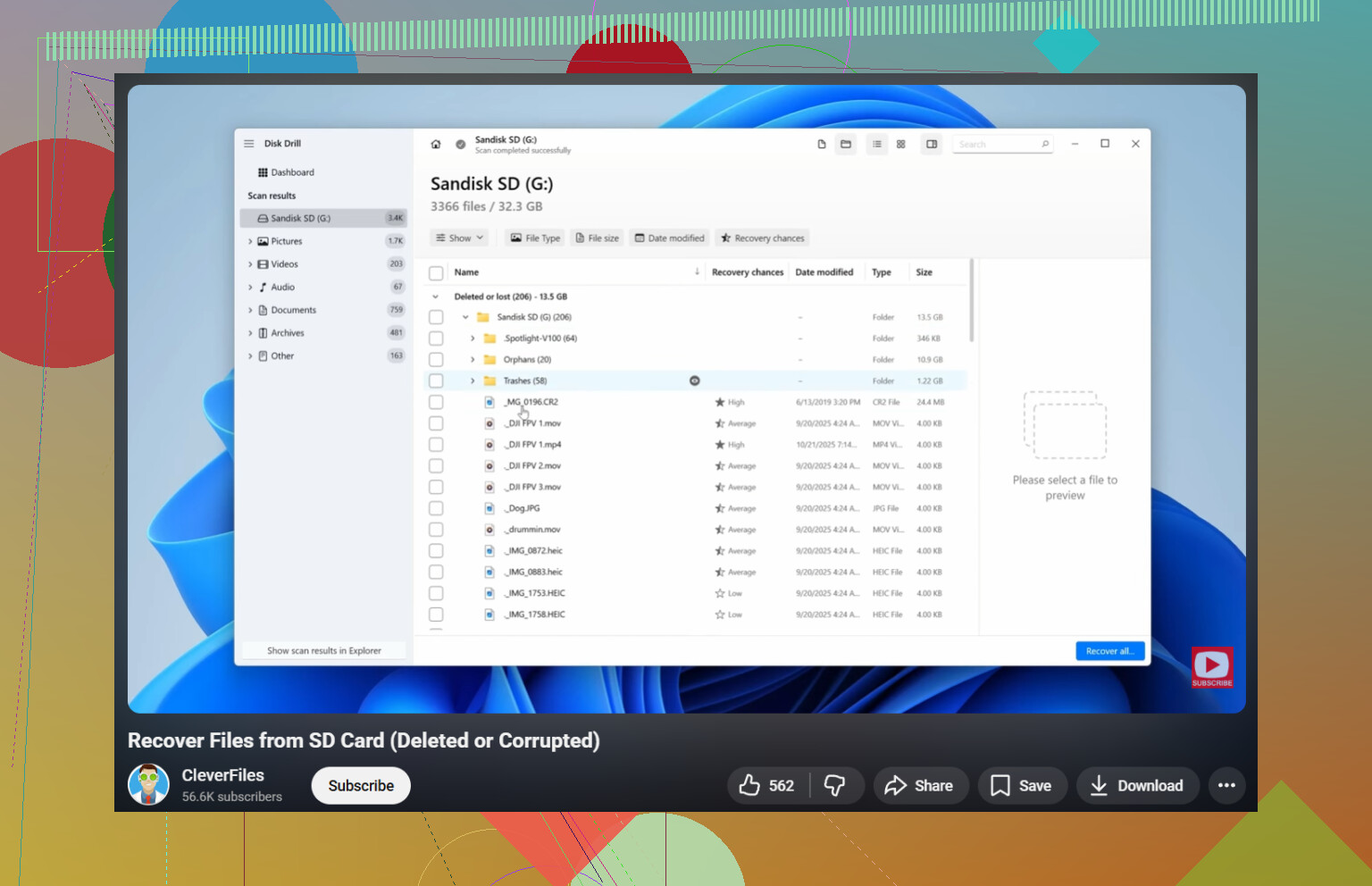Click the Recover all button

coord(1110,651)
